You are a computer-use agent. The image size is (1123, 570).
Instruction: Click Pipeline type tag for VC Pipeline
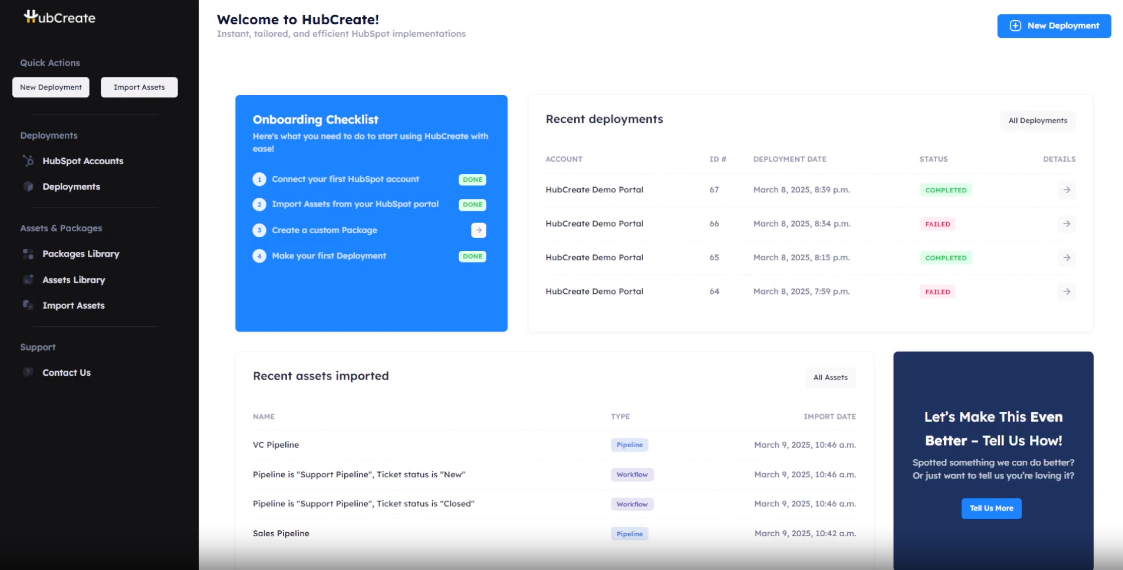[x=630, y=445]
